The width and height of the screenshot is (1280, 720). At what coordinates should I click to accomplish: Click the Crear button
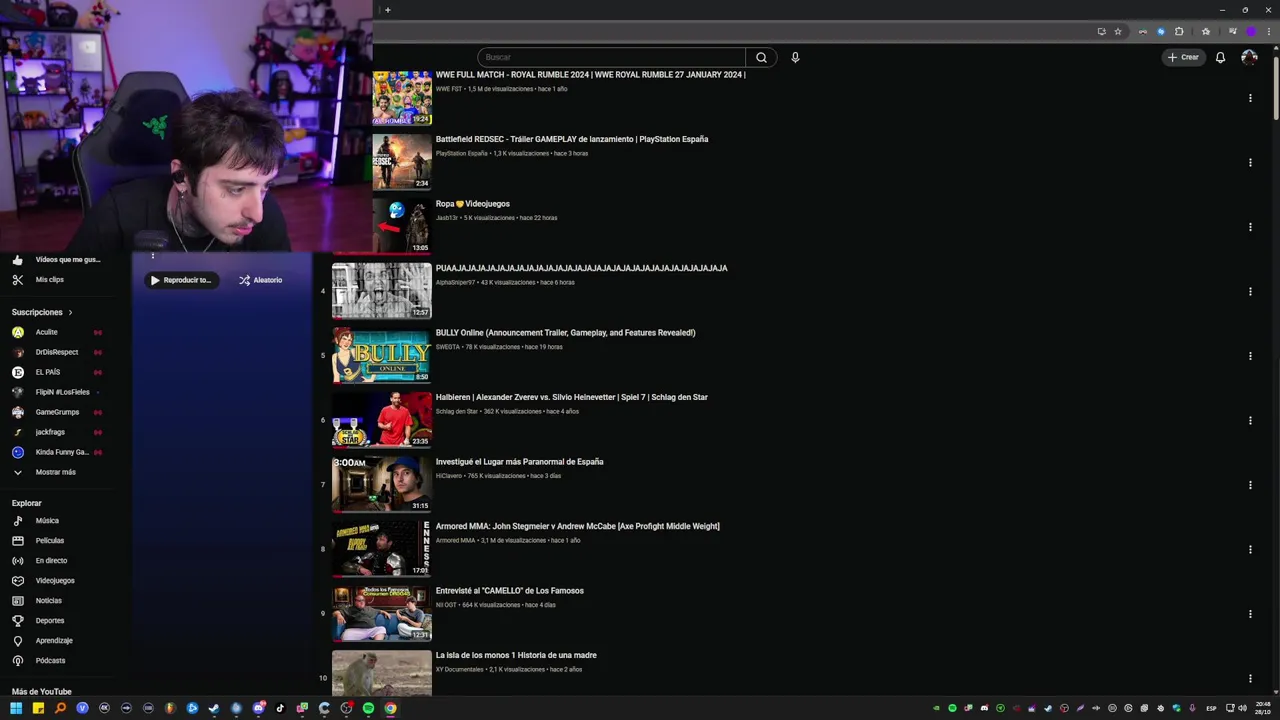pos(1183,57)
